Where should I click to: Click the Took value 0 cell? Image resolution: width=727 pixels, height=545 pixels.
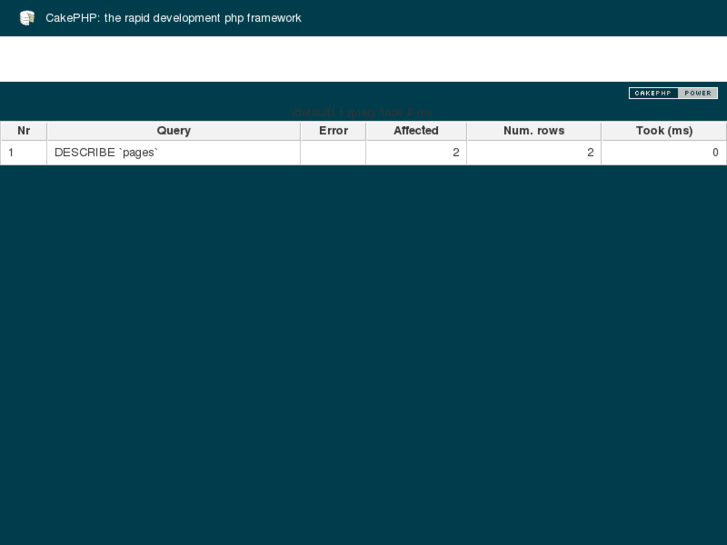(664, 153)
